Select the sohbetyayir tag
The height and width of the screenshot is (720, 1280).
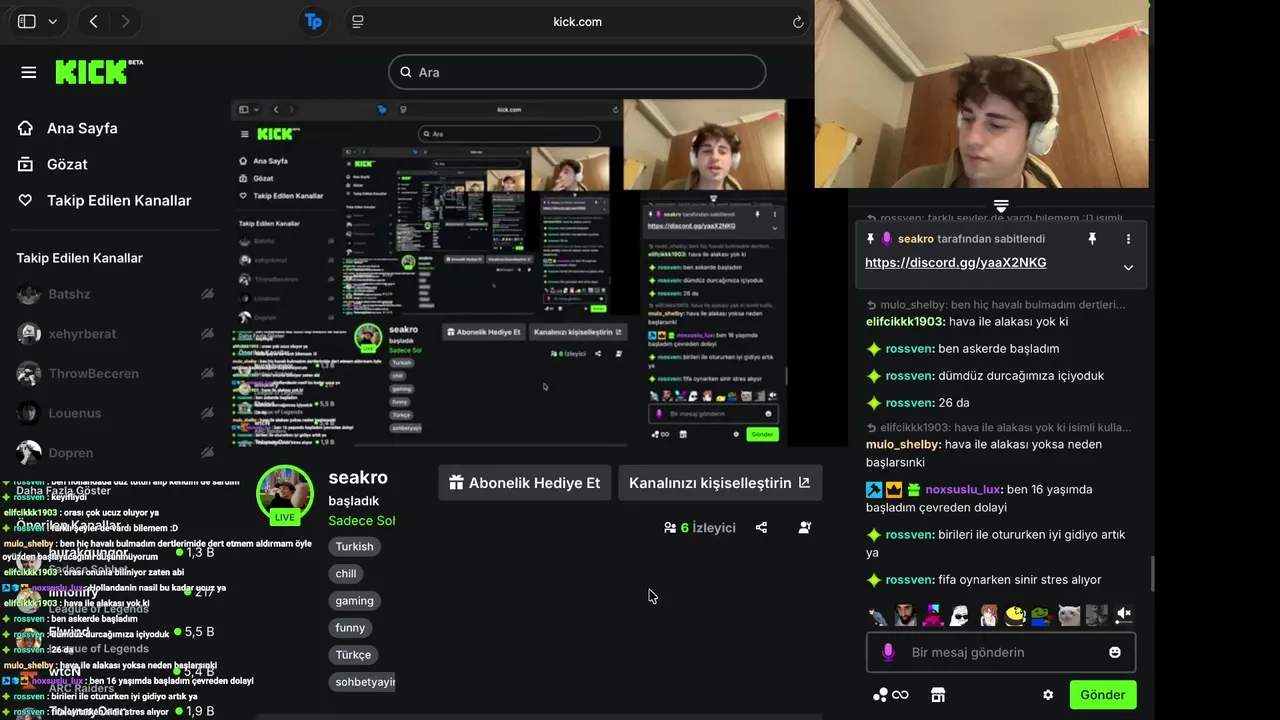tap(362, 682)
